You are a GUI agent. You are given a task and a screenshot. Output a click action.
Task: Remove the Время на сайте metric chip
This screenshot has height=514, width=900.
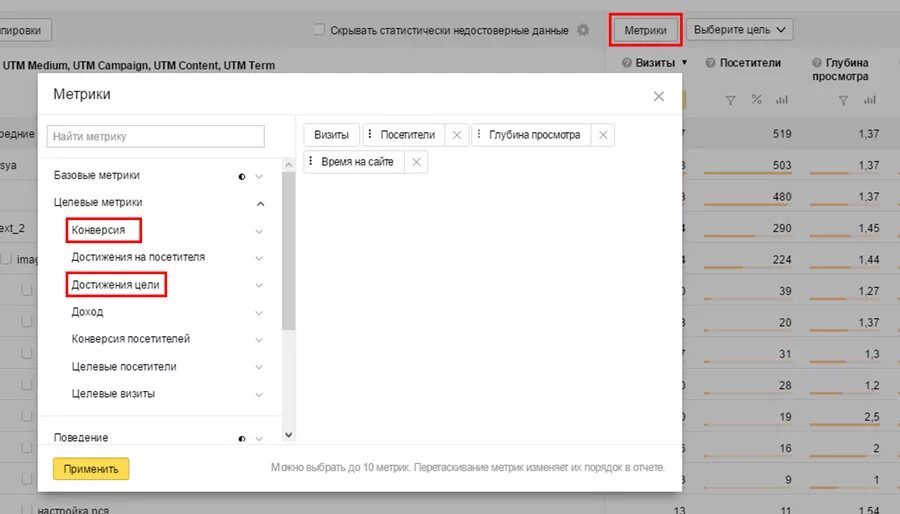pos(416,162)
